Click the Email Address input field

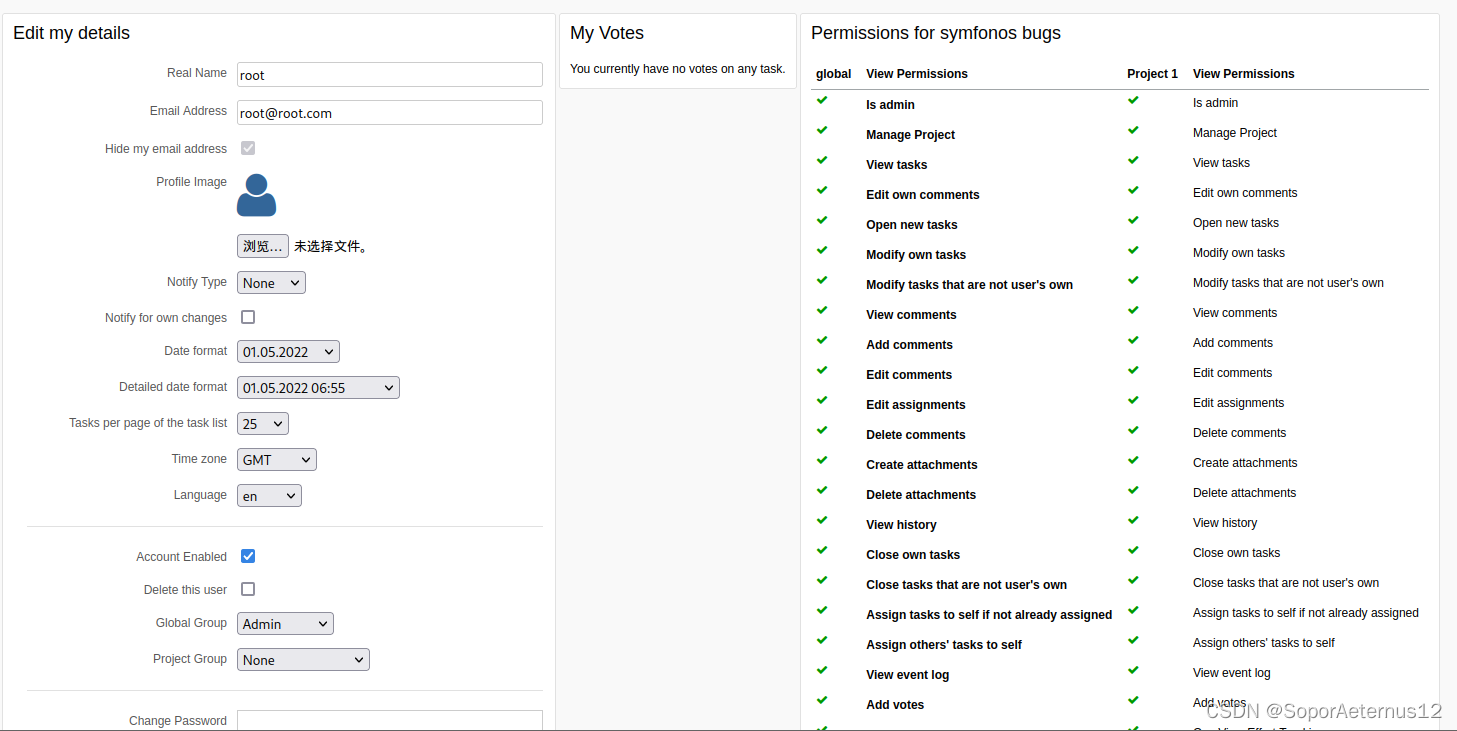tap(389, 113)
